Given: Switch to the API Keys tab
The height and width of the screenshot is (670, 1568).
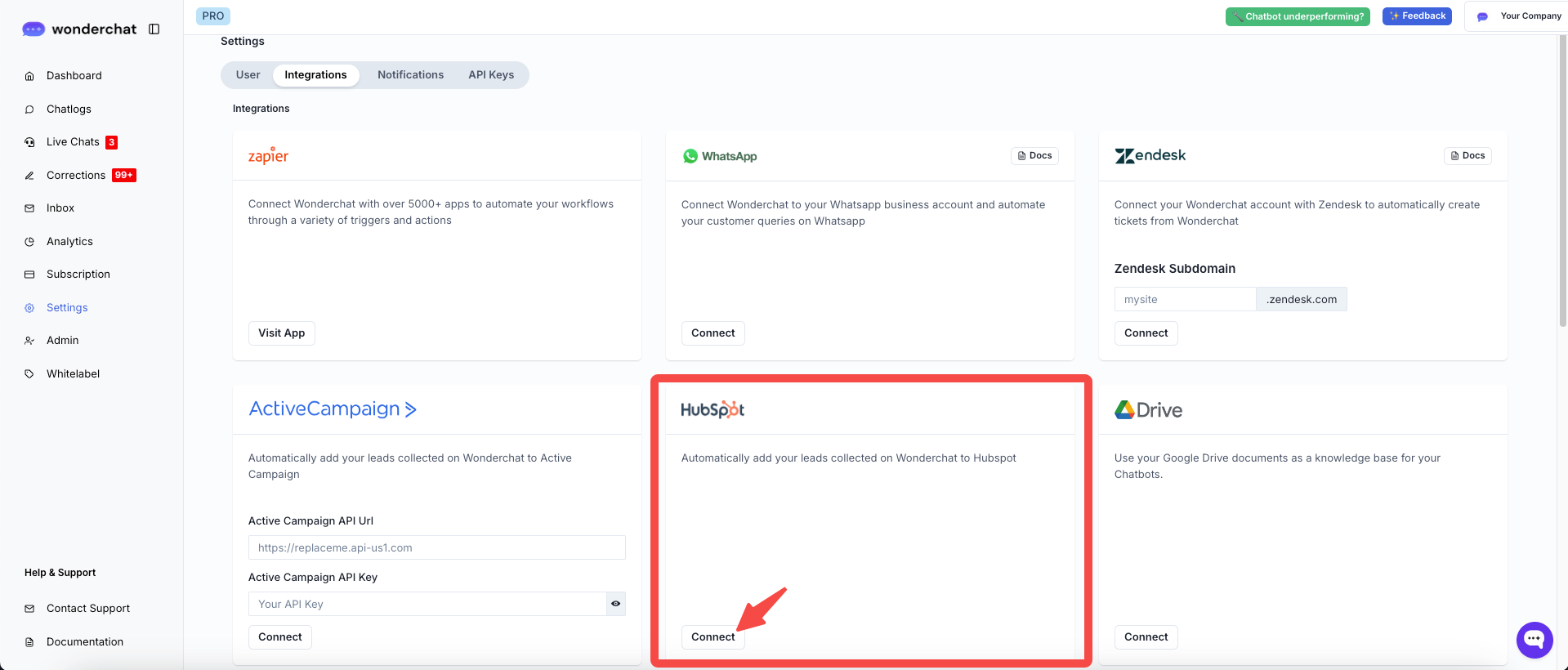Looking at the screenshot, I should click(491, 75).
